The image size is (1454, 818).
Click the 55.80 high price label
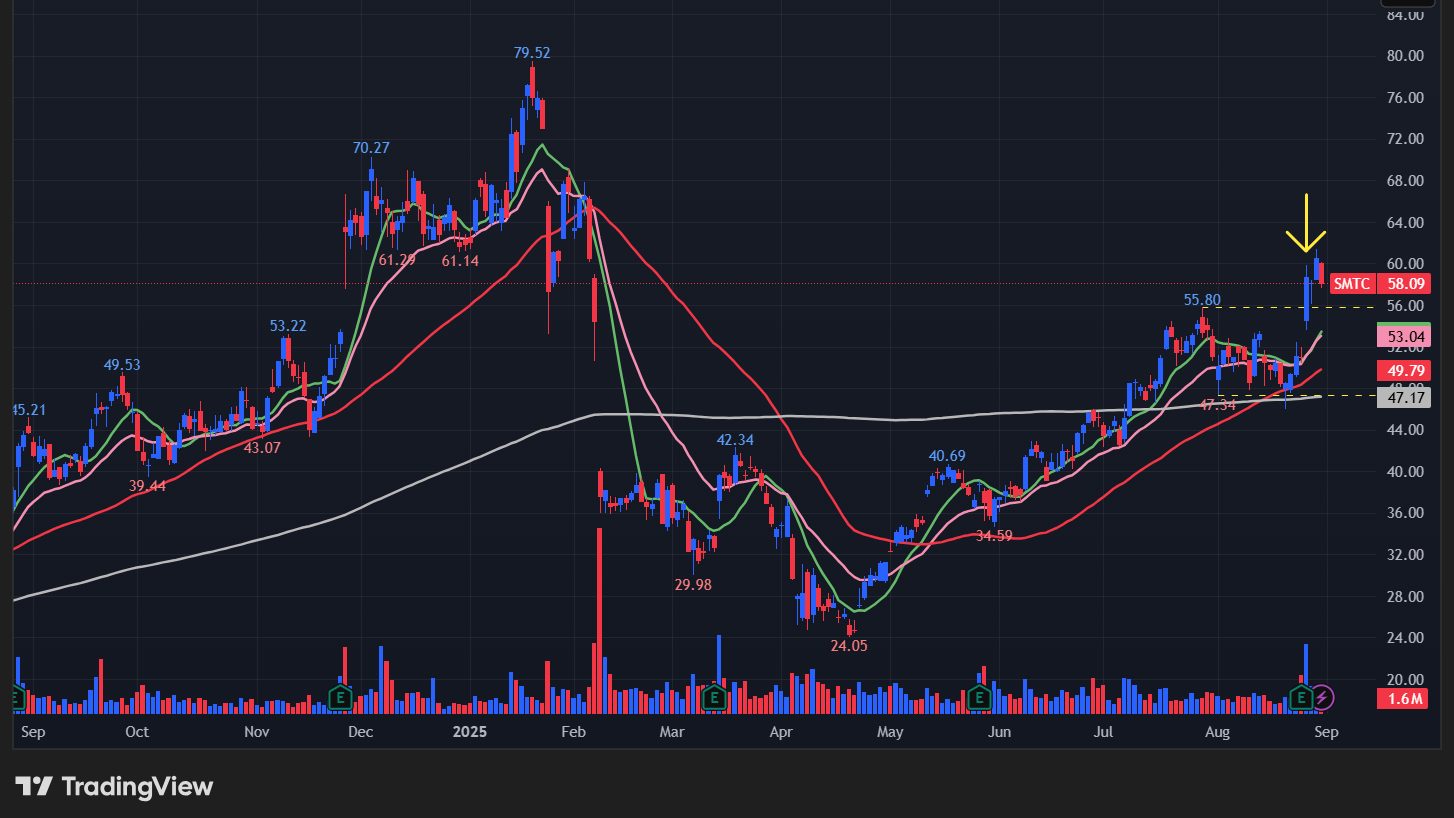tap(1202, 300)
